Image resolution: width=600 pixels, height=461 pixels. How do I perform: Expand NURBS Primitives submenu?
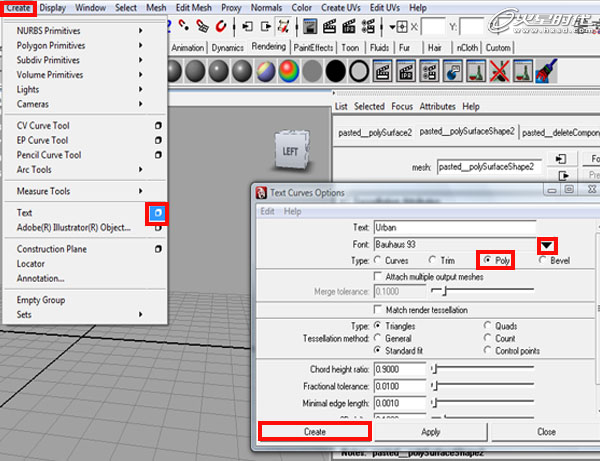point(140,31)
